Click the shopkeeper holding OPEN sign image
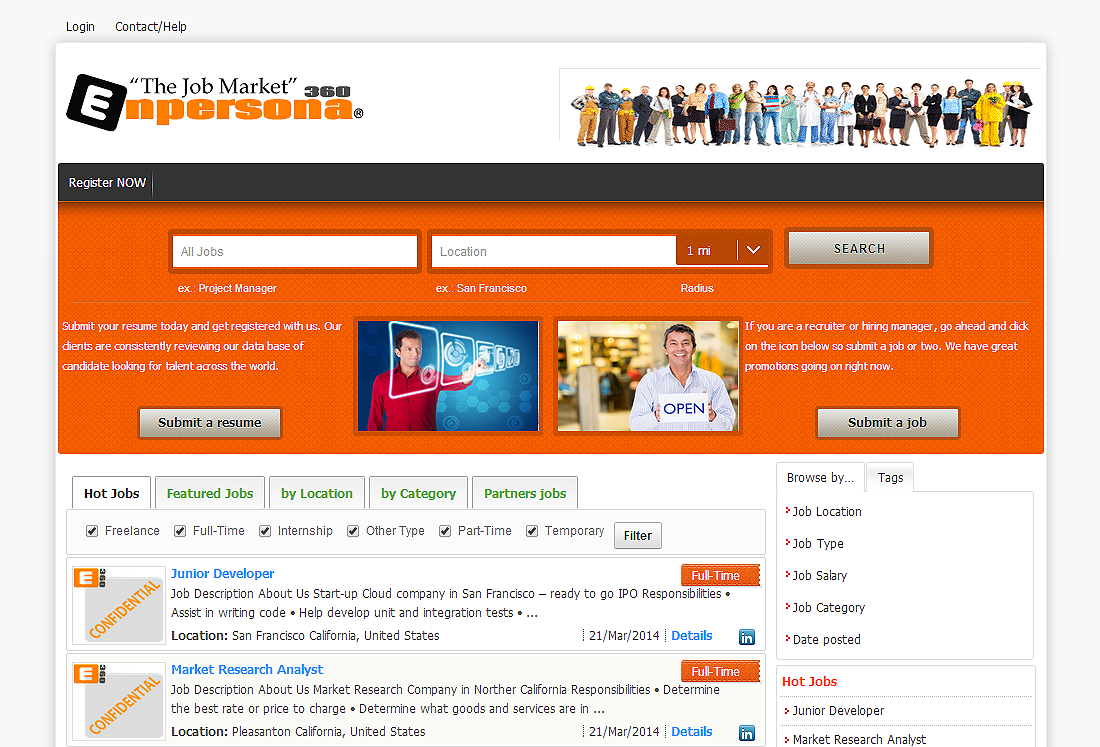This screenshot has height=747, width=1100. [x=648, y=376]
